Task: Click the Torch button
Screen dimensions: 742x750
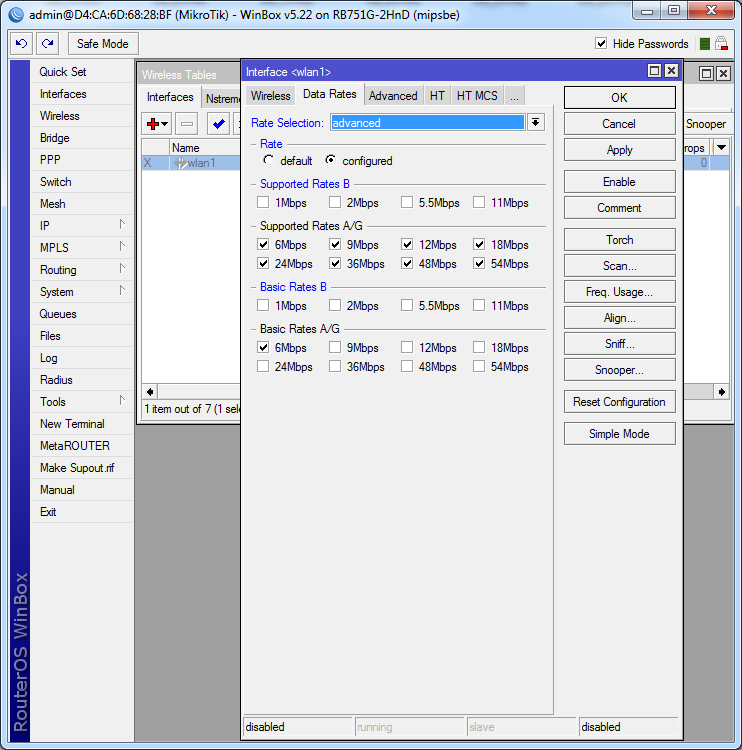Action: pos(620,240)
